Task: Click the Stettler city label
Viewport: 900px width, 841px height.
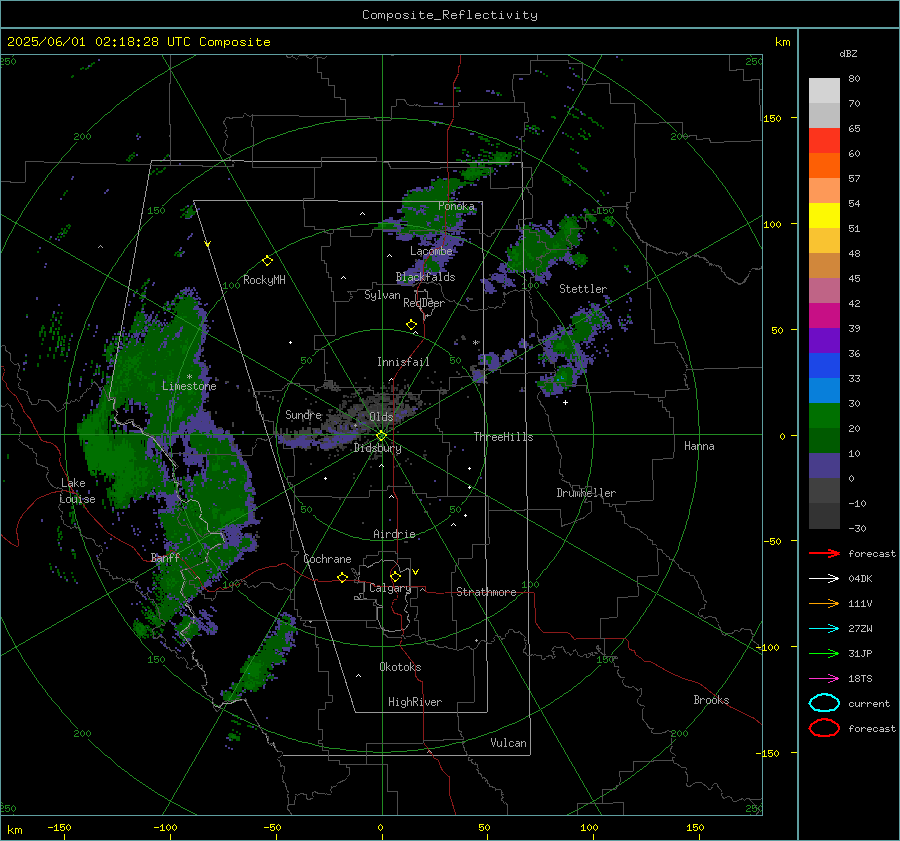Action: click(x=583, y=289)
